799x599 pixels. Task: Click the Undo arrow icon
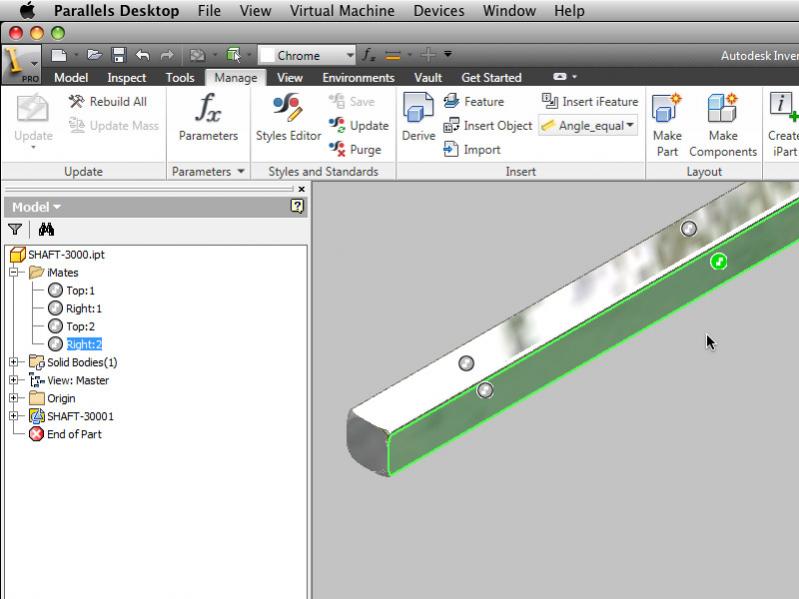pos(143,55)
